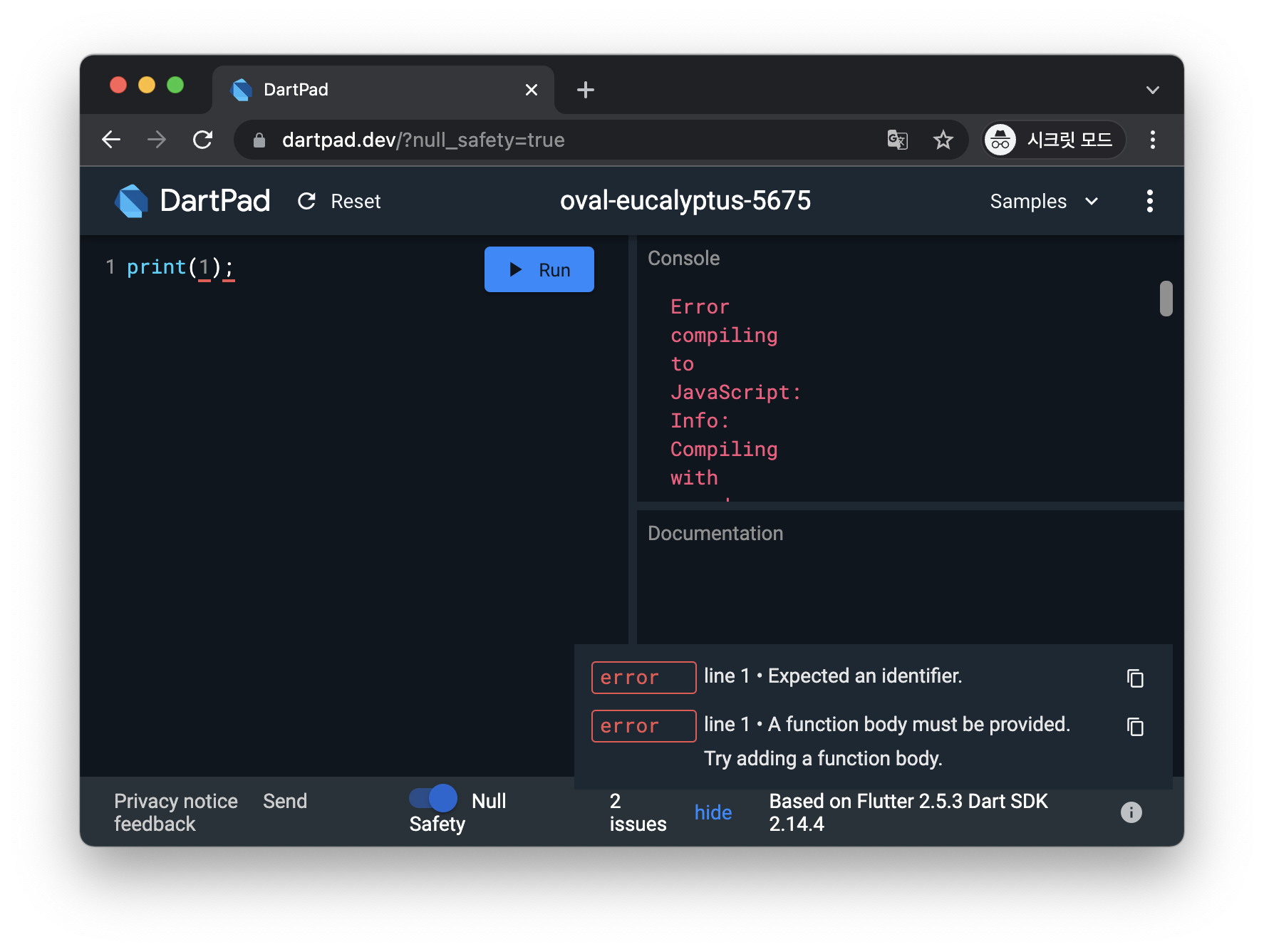Hide the issues panel

713,812
